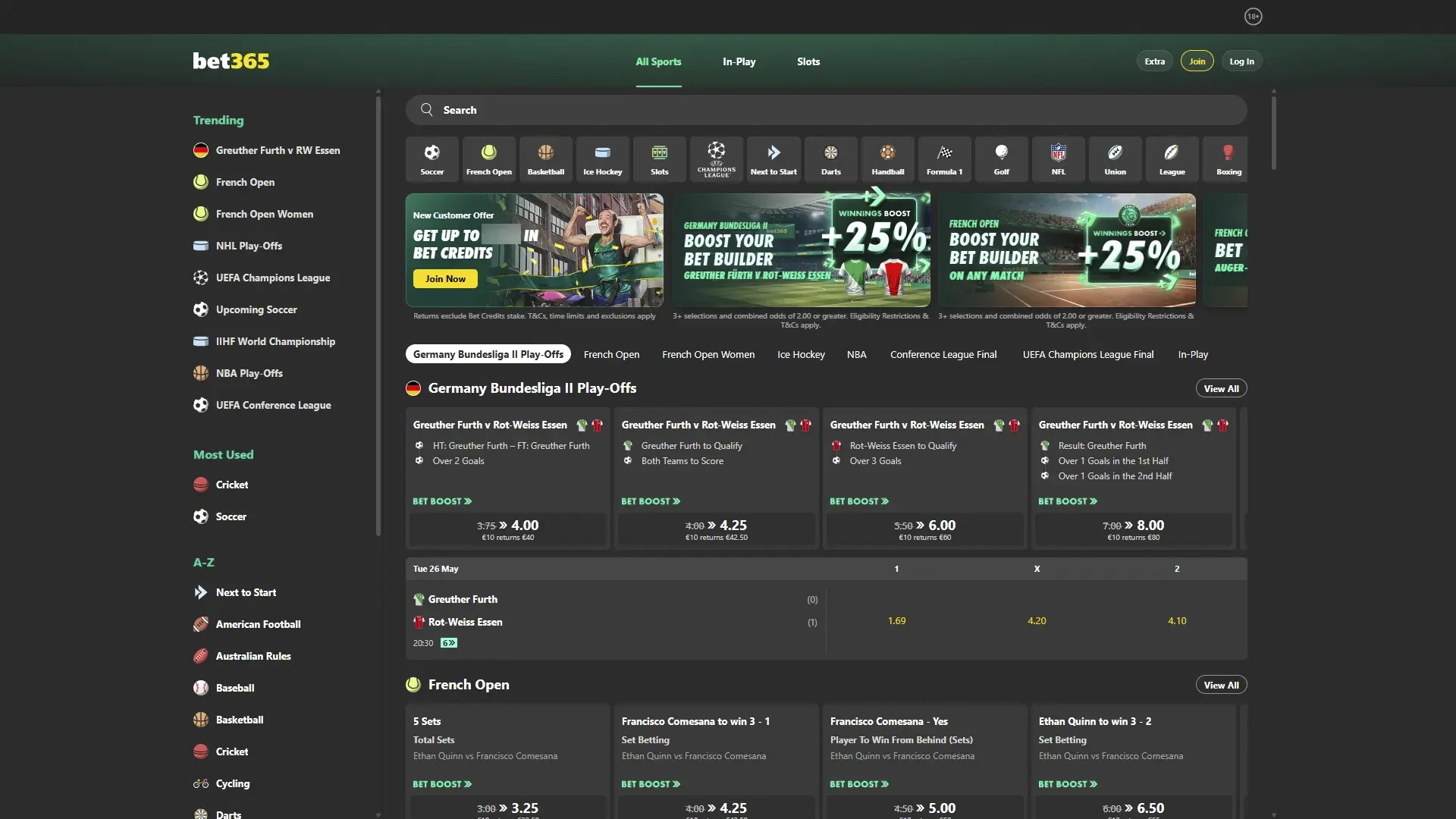Open the Soccer sport tile
Viewport: 1456px width, 819px height.
coord(431,159)
